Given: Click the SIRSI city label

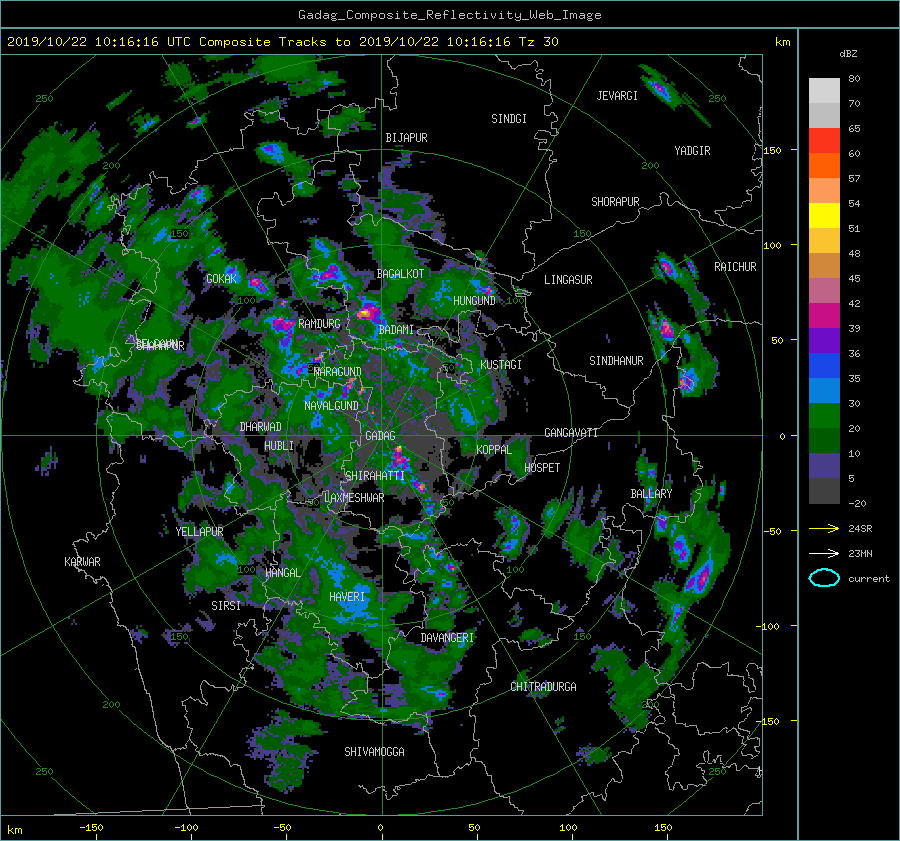Looking at the screenshot, I should click(226, 605).
